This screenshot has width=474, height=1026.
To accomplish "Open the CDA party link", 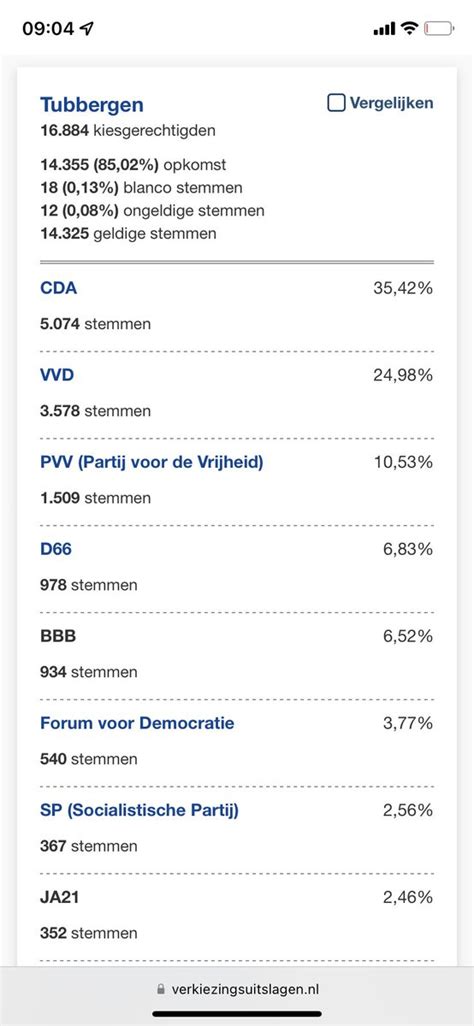I will [58, 289].
